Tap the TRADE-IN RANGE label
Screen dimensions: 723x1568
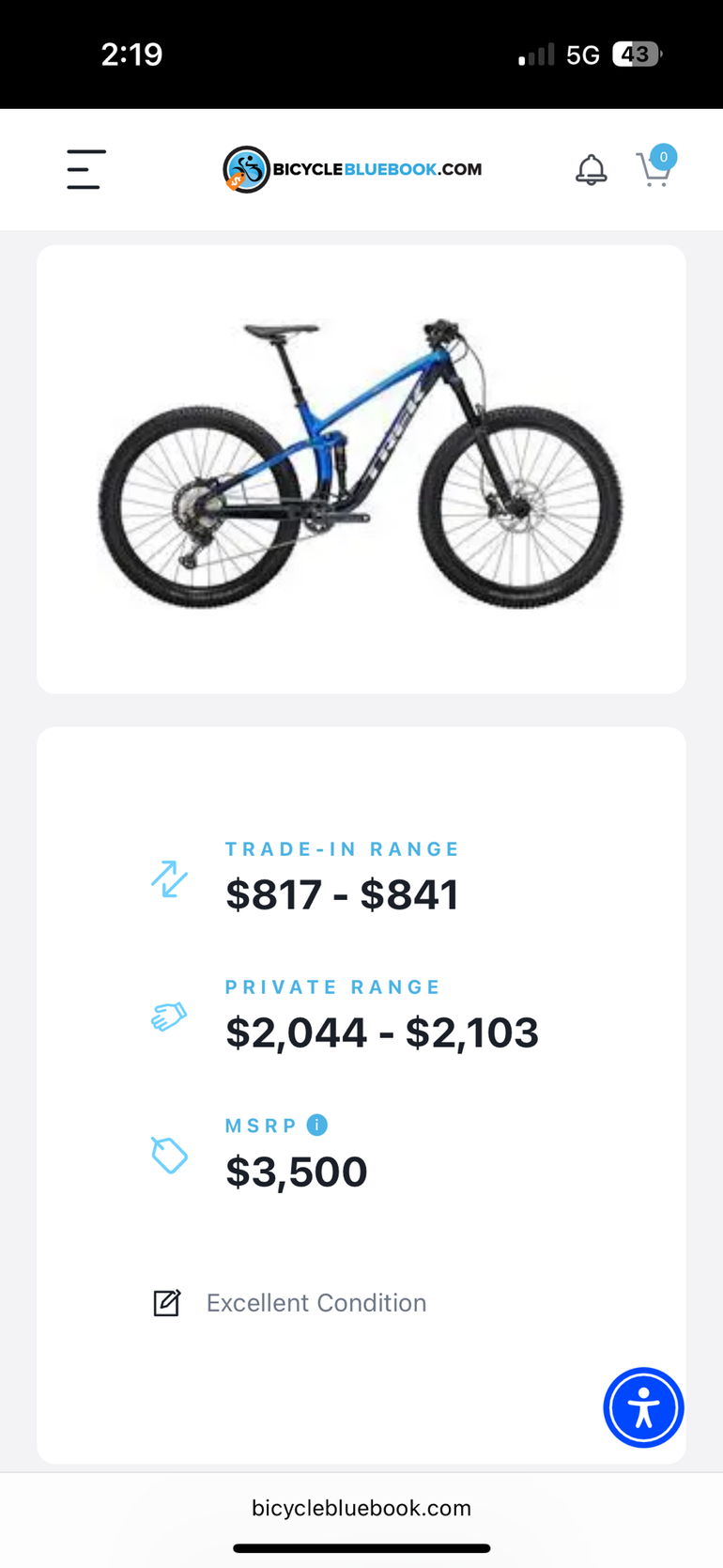(343, 849)
